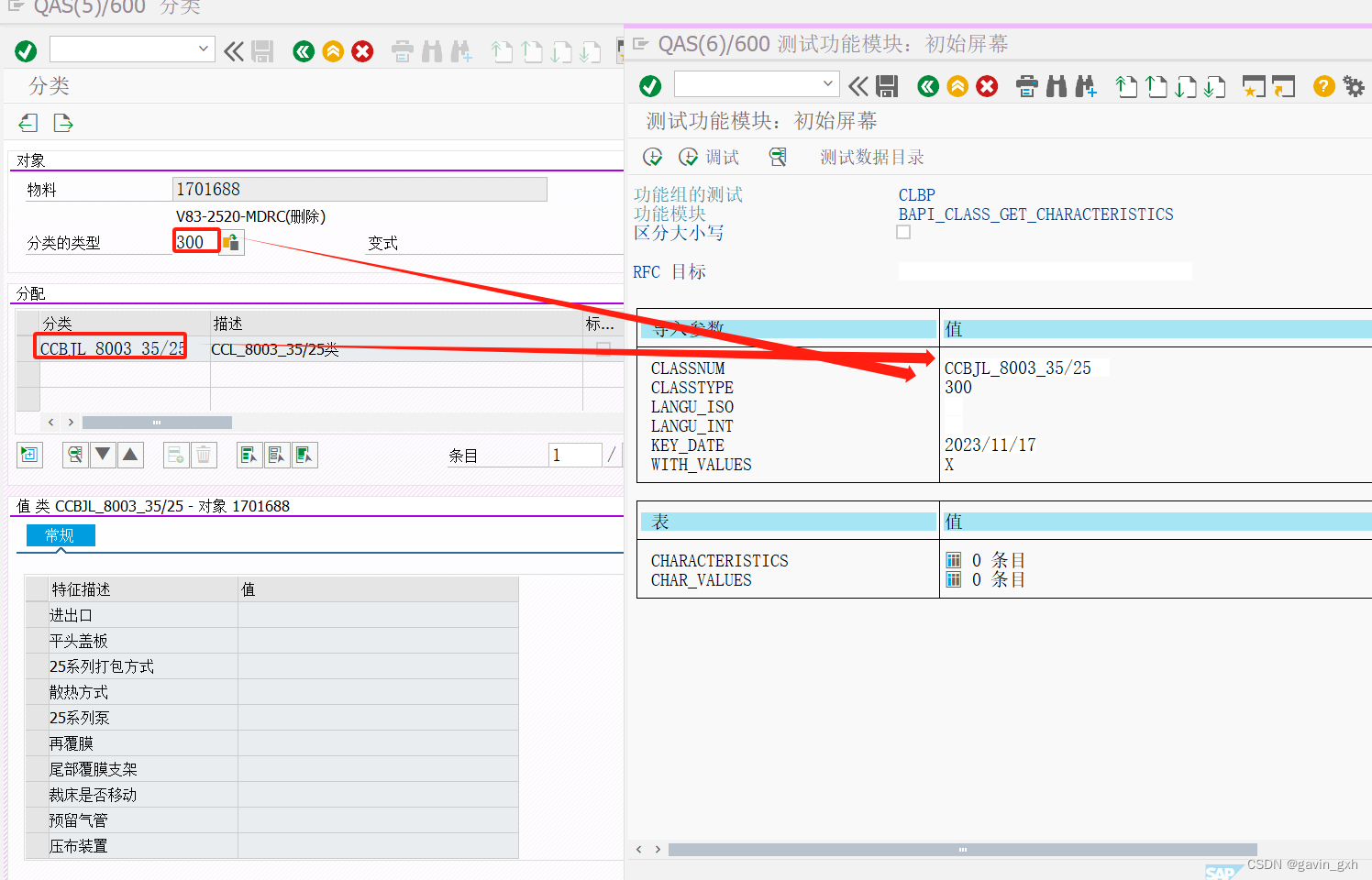Open the customize layout gear icon
The width and height of the screenshot is (1372, 880).
point(1354,86)
